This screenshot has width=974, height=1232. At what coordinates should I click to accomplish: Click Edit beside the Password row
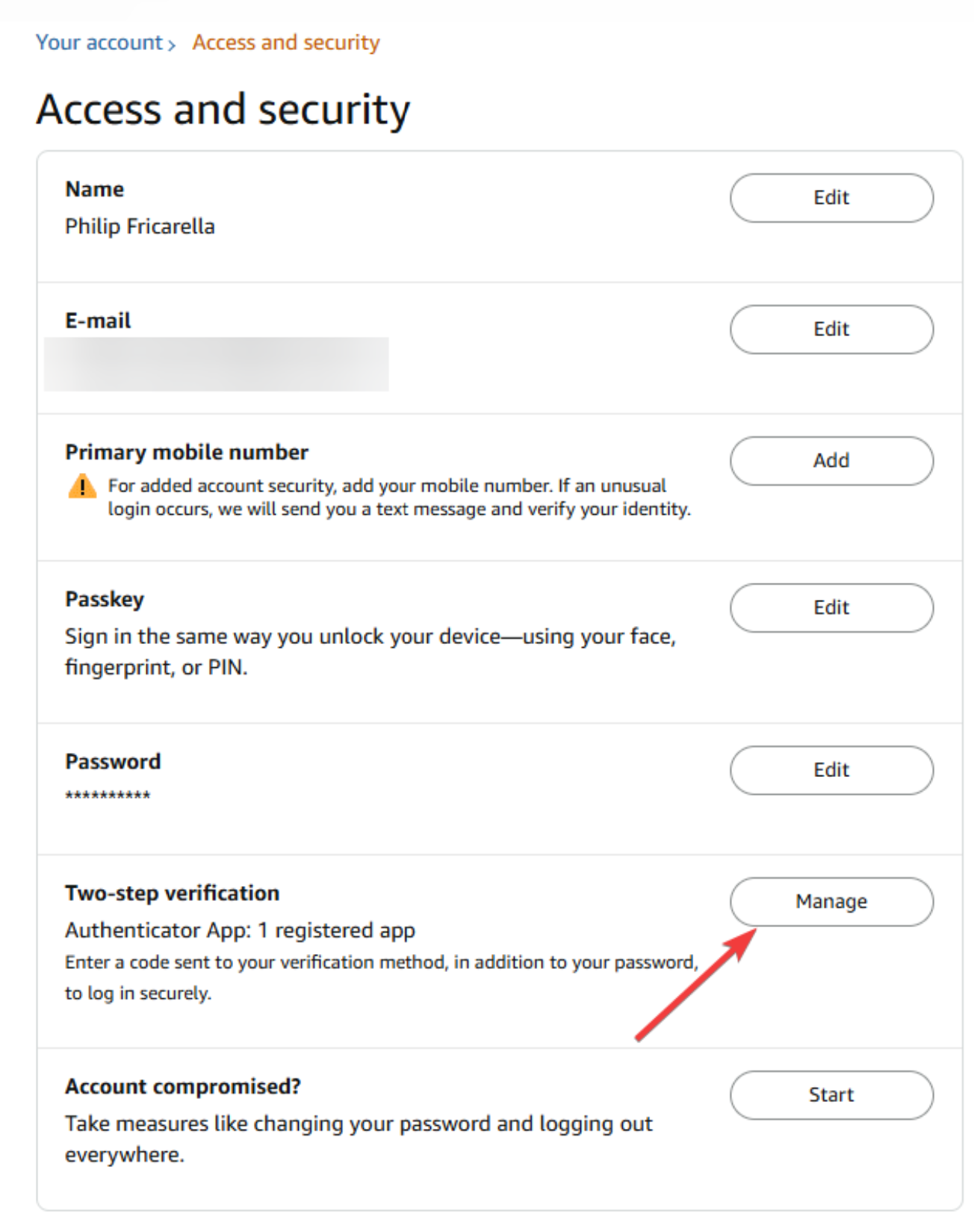click(x=831, y=770)
